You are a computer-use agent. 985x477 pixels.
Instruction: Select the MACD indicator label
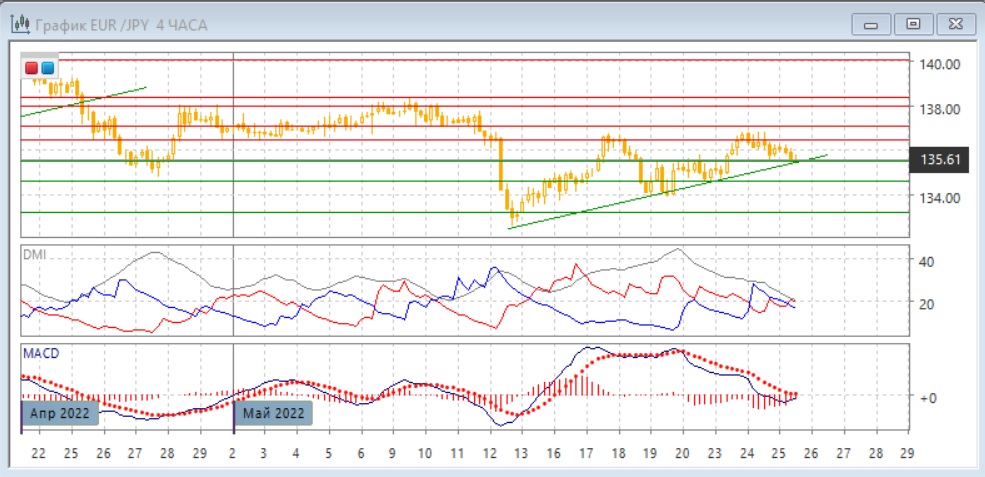pos(39,353)
